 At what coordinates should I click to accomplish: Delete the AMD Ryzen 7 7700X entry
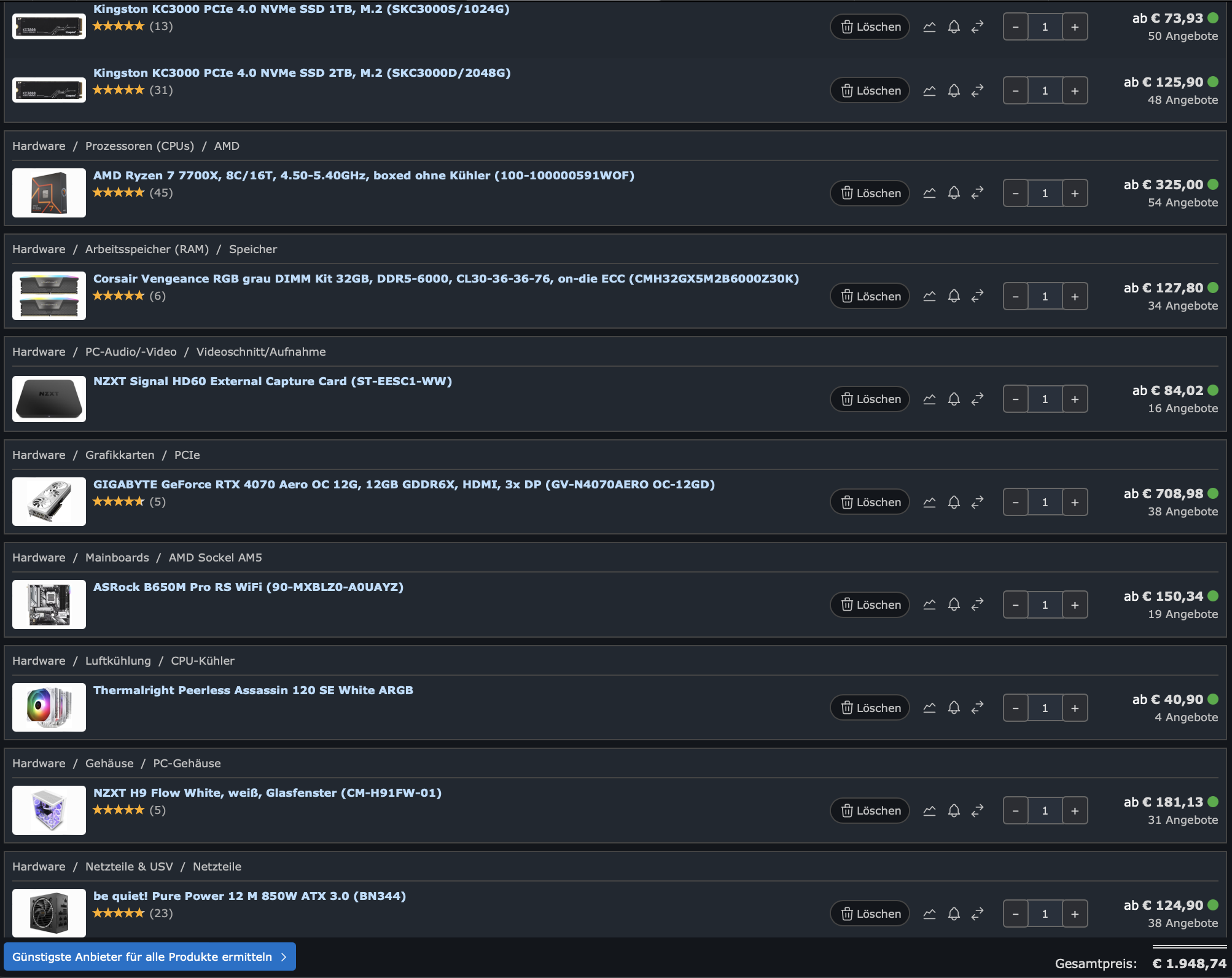click(x=870, y=193)
